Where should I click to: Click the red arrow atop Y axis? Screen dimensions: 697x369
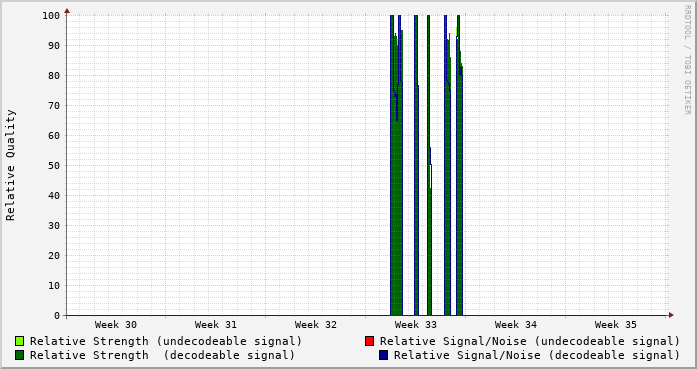click(67, 11)
